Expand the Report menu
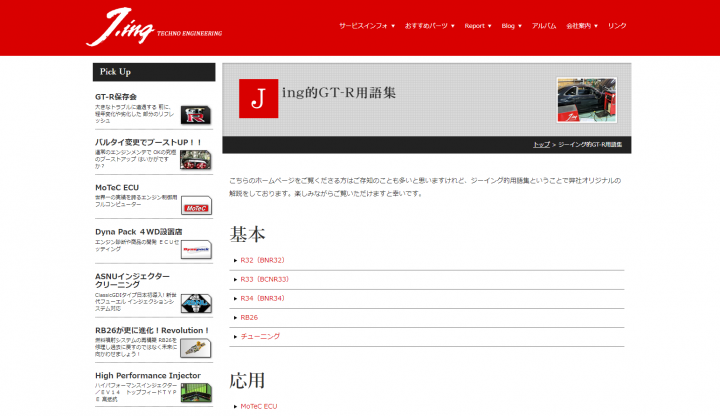The height and width of the screenshot is (416, 720). pos(478,26)
